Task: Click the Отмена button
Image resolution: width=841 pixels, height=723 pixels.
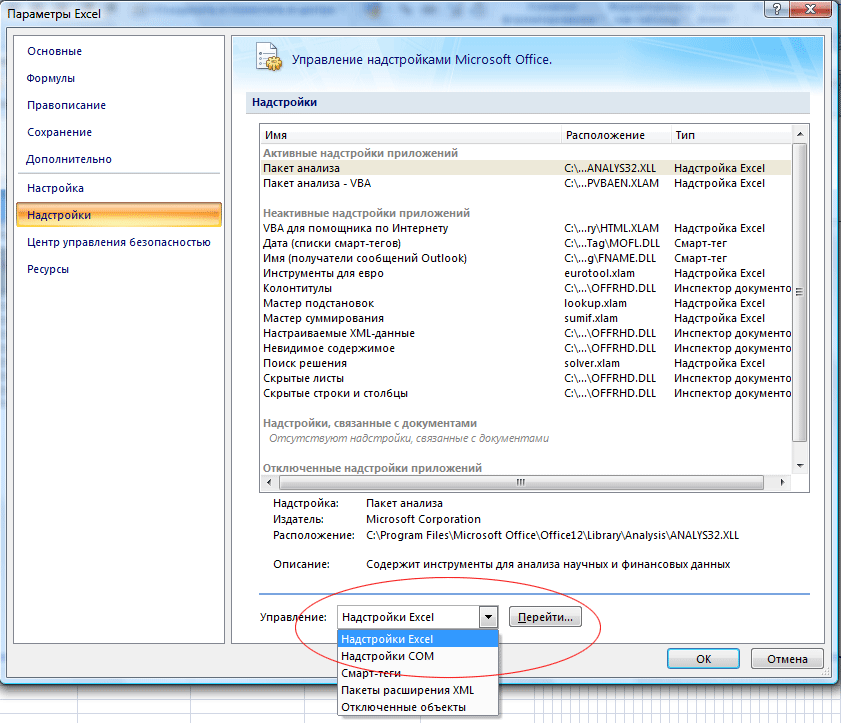Action: [787, 659]
